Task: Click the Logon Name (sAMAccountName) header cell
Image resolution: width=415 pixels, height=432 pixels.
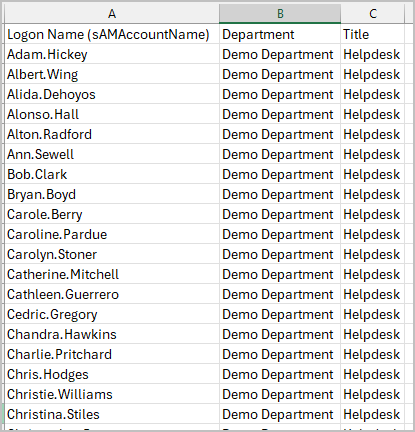Action: click(112, 34)
